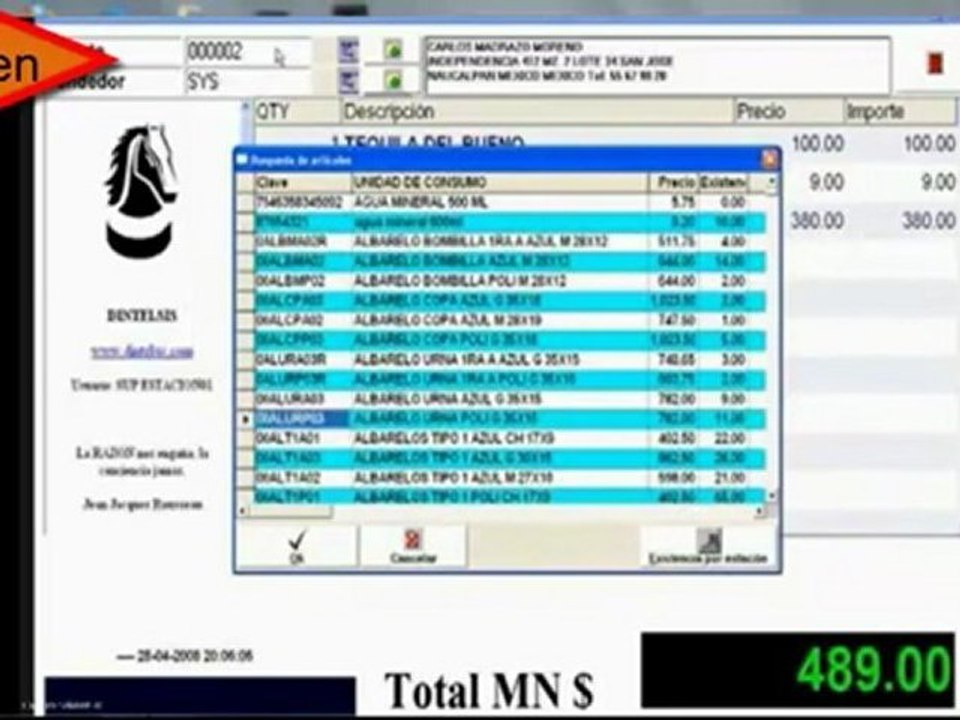Select the row AGUA MINERAL 500 ML
The height and width of the screenshot is (720, 960).
[x=509, y=202]
